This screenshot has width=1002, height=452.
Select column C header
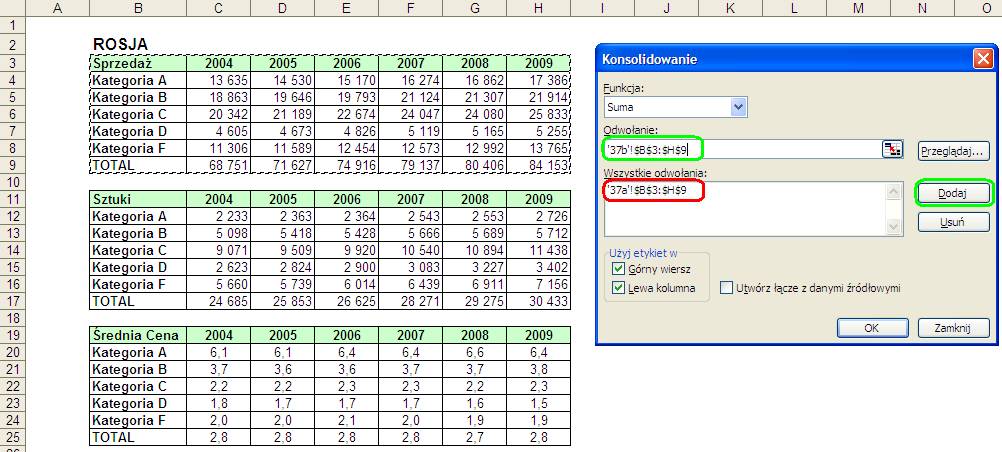(x=219, y=8)
